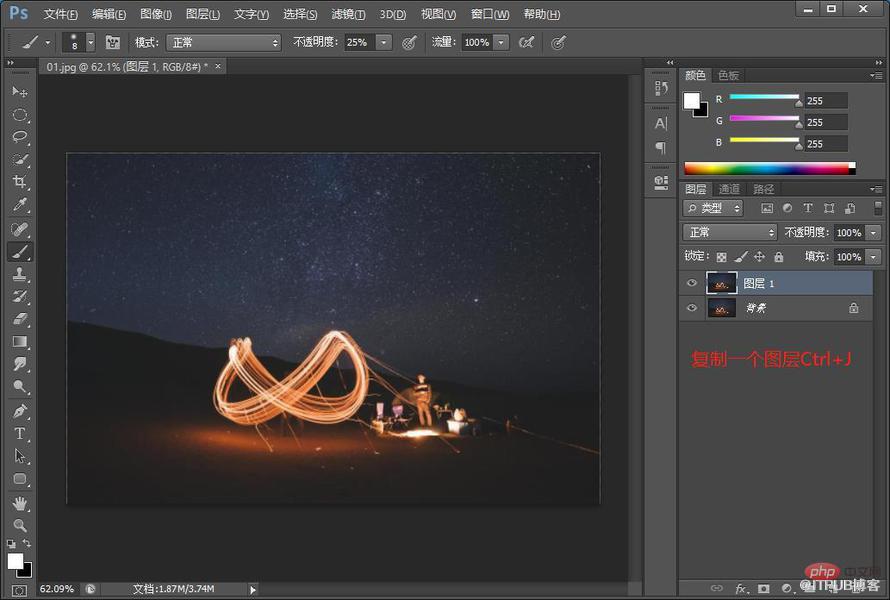Select the Eraser tool
The height and width of the screenshot is (600, 890).
point(19,319)
